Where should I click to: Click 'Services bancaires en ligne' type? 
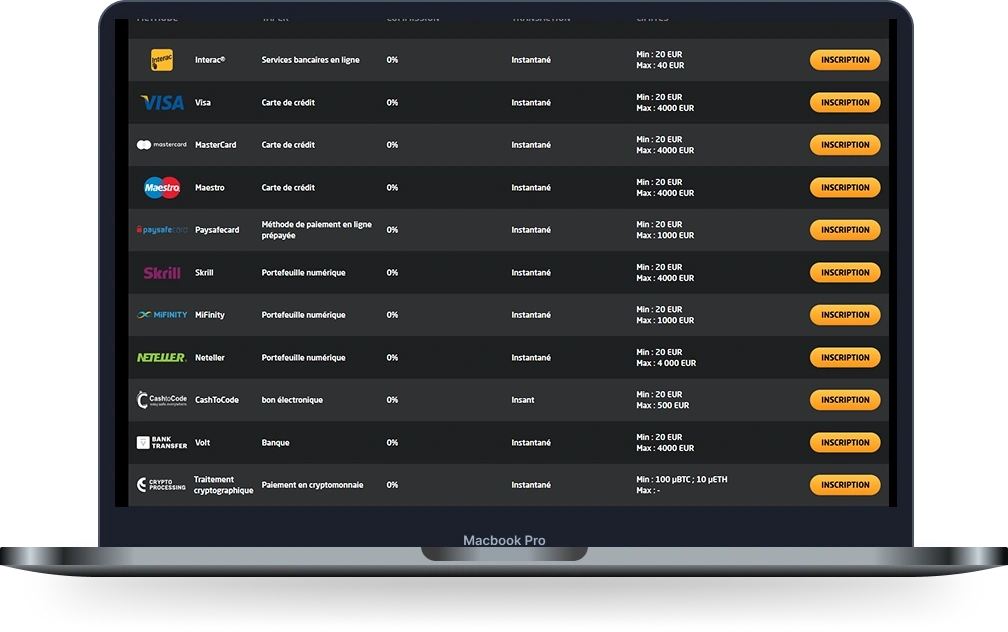coord(310,60)
